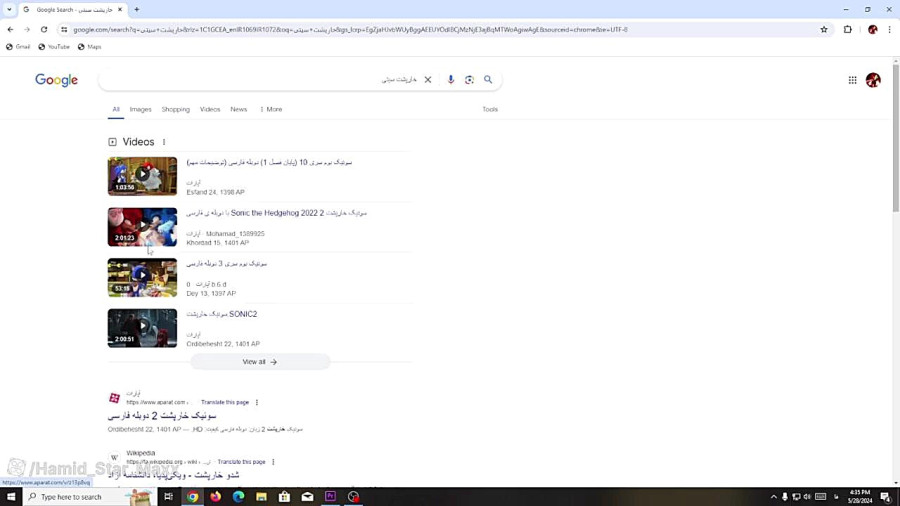Open options dots beside aparat.com result
Image resolution: width=900 pixels, height=506 pixels.
click(257, 402)
